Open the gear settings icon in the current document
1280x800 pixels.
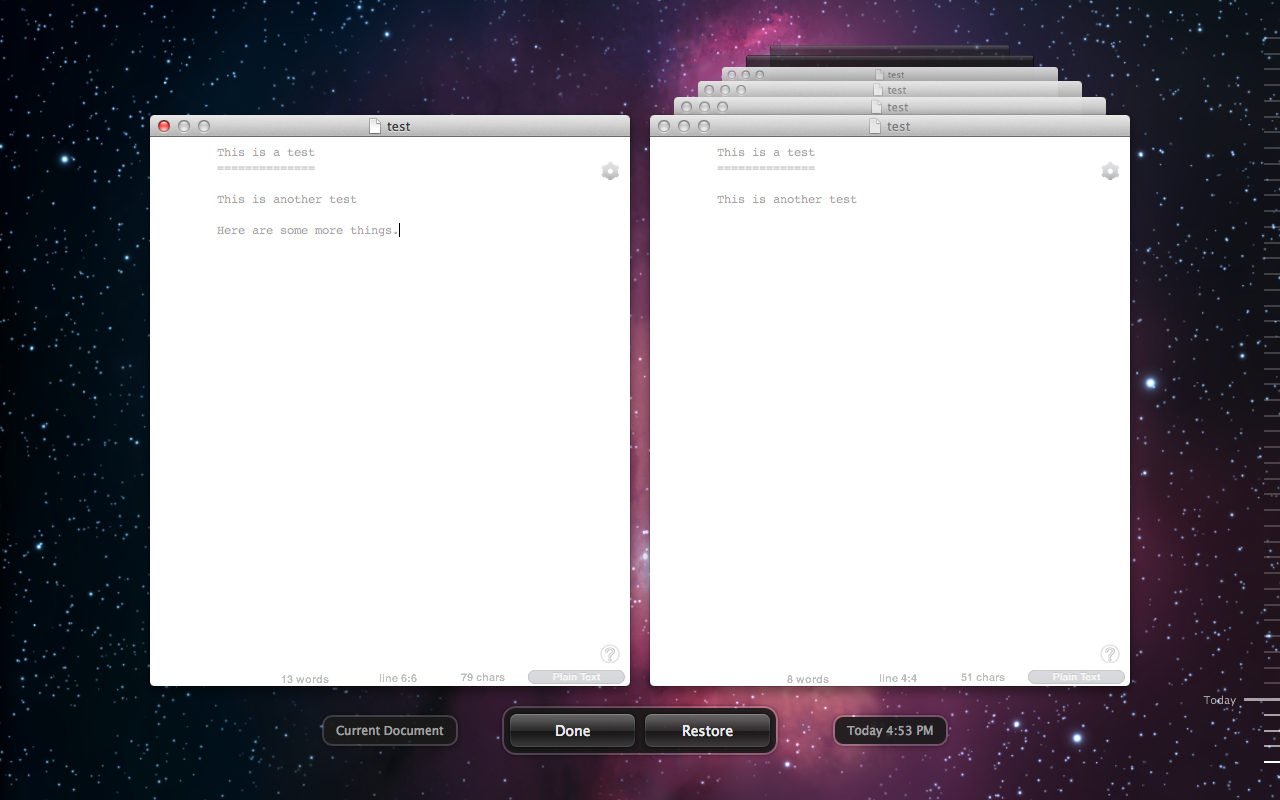[x=610, y=171]
